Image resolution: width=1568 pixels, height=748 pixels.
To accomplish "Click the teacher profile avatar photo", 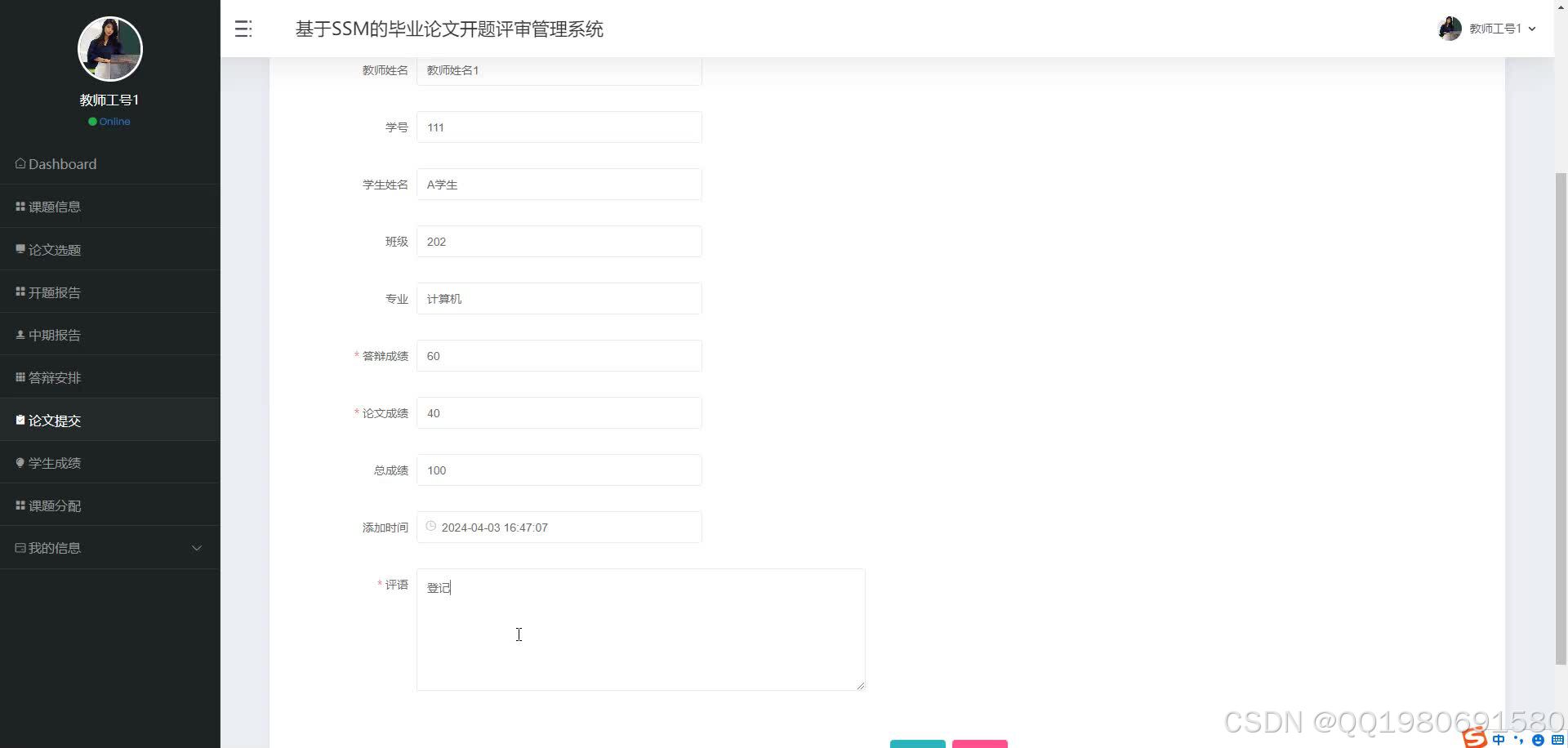I will (x=109, y=49).
